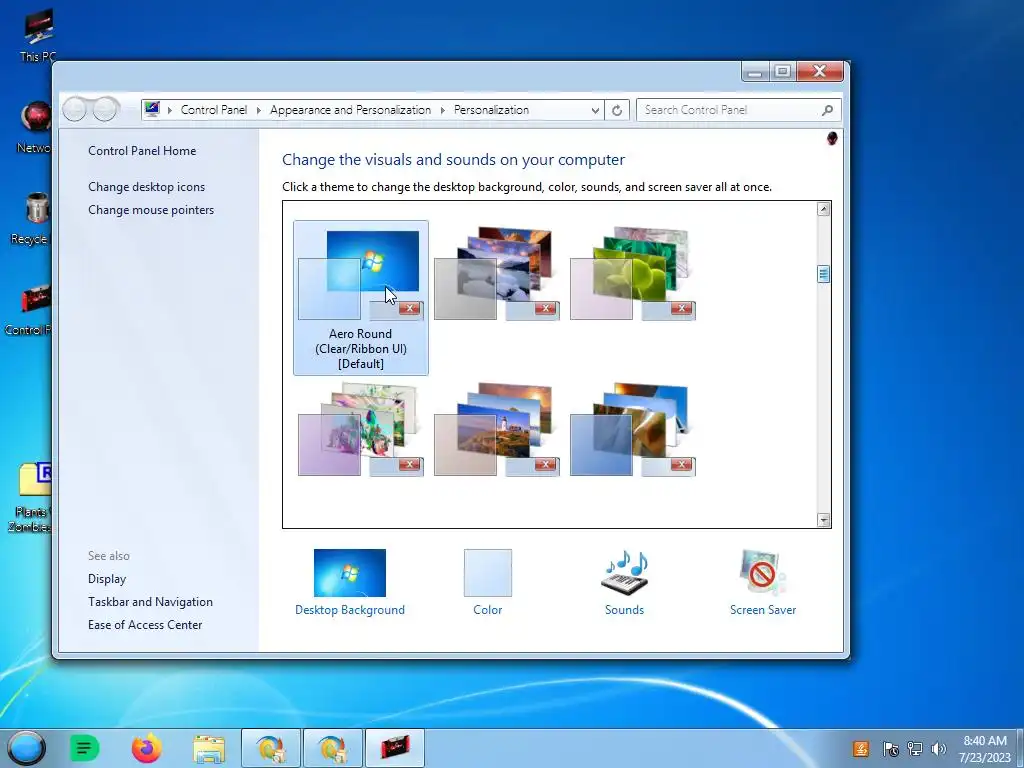Open Change mouse pointers link
The height and width of the screenshot is (768, 1024).
tap(151, 210)
